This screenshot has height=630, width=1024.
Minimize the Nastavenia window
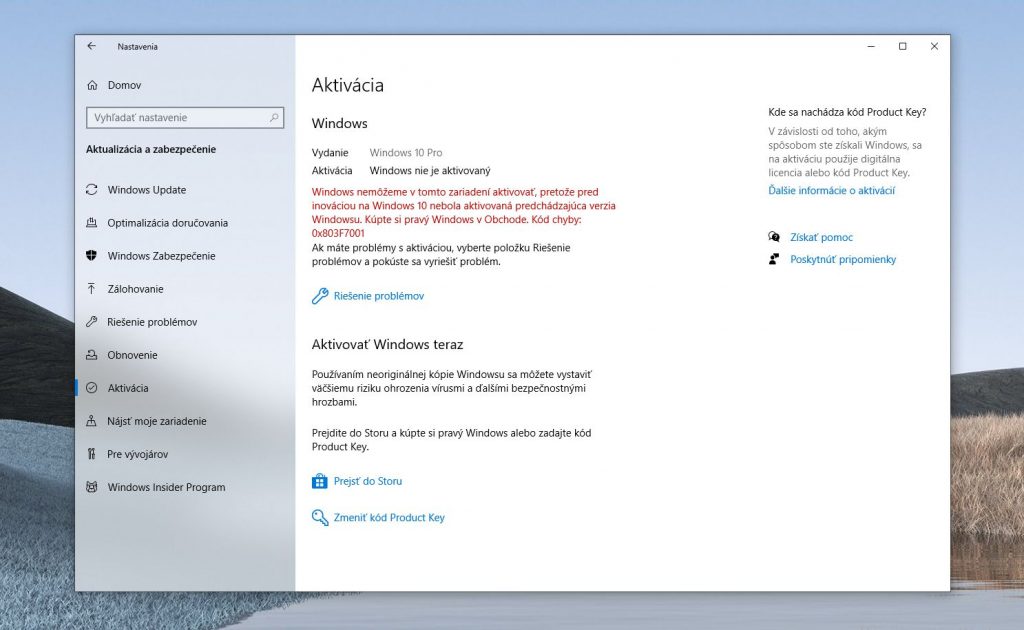(x=871, y=46)
